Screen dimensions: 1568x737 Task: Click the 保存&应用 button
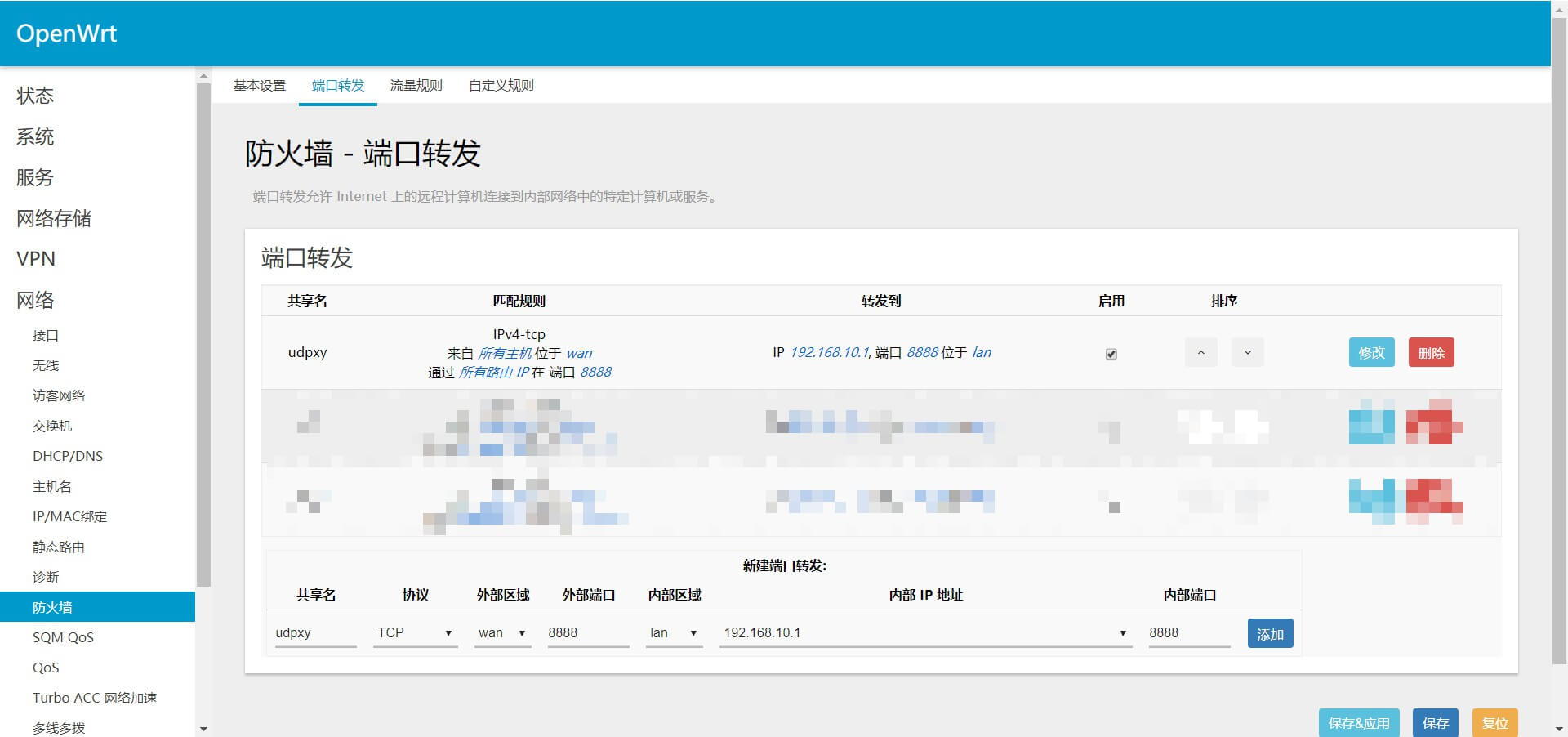pyautogui.click(x=1358, y=723)
